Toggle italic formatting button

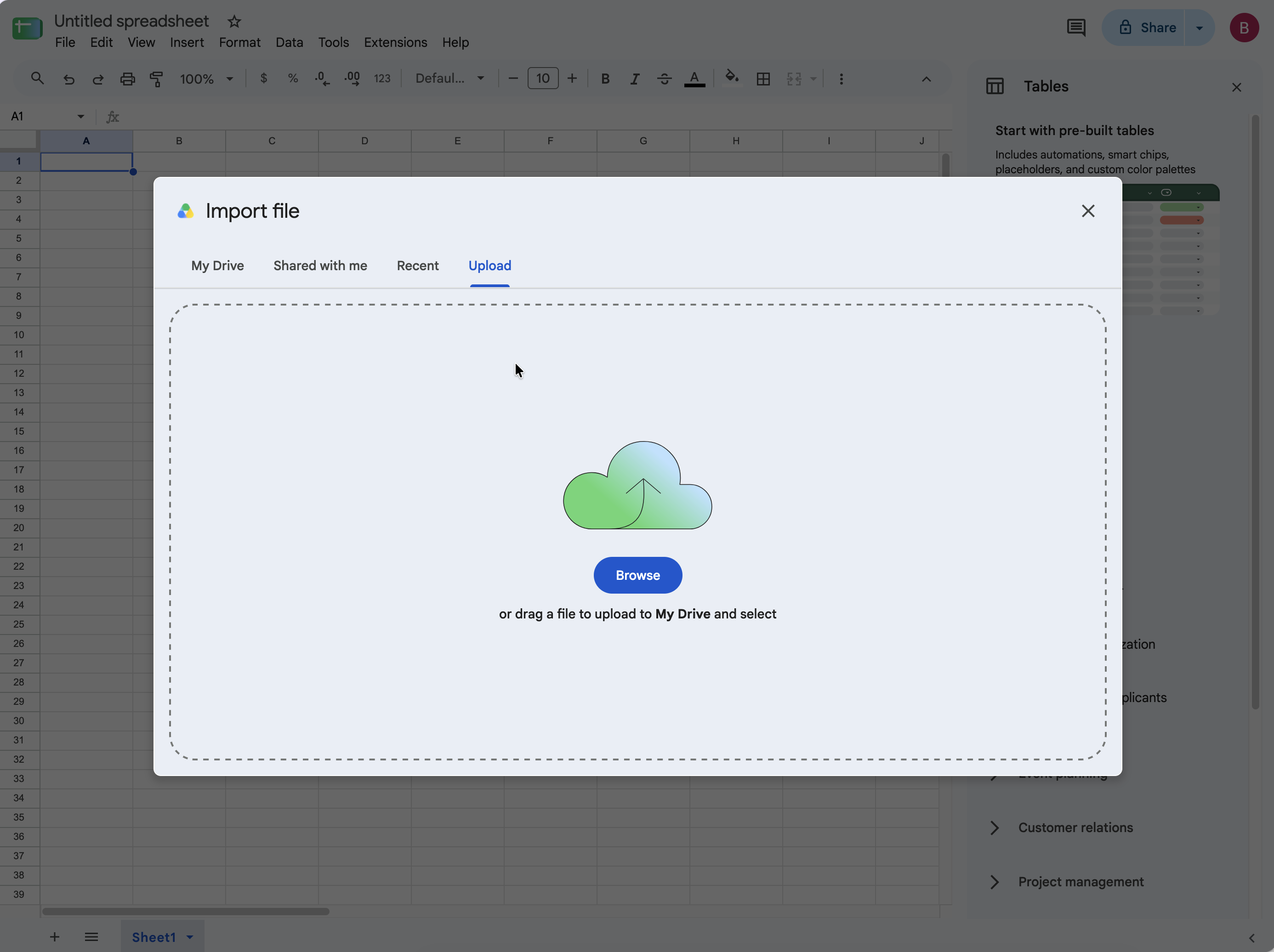coord(635,79)
